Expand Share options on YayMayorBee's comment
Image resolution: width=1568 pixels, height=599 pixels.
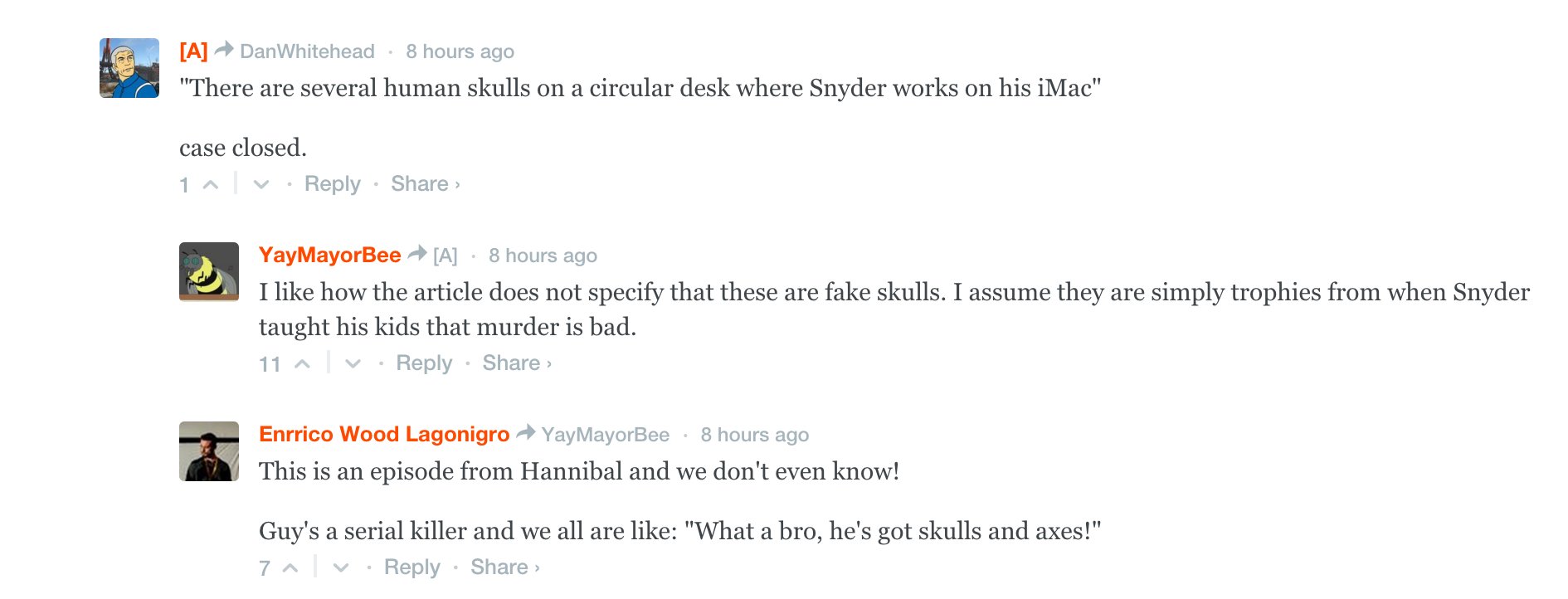click(x=516, y=363)
